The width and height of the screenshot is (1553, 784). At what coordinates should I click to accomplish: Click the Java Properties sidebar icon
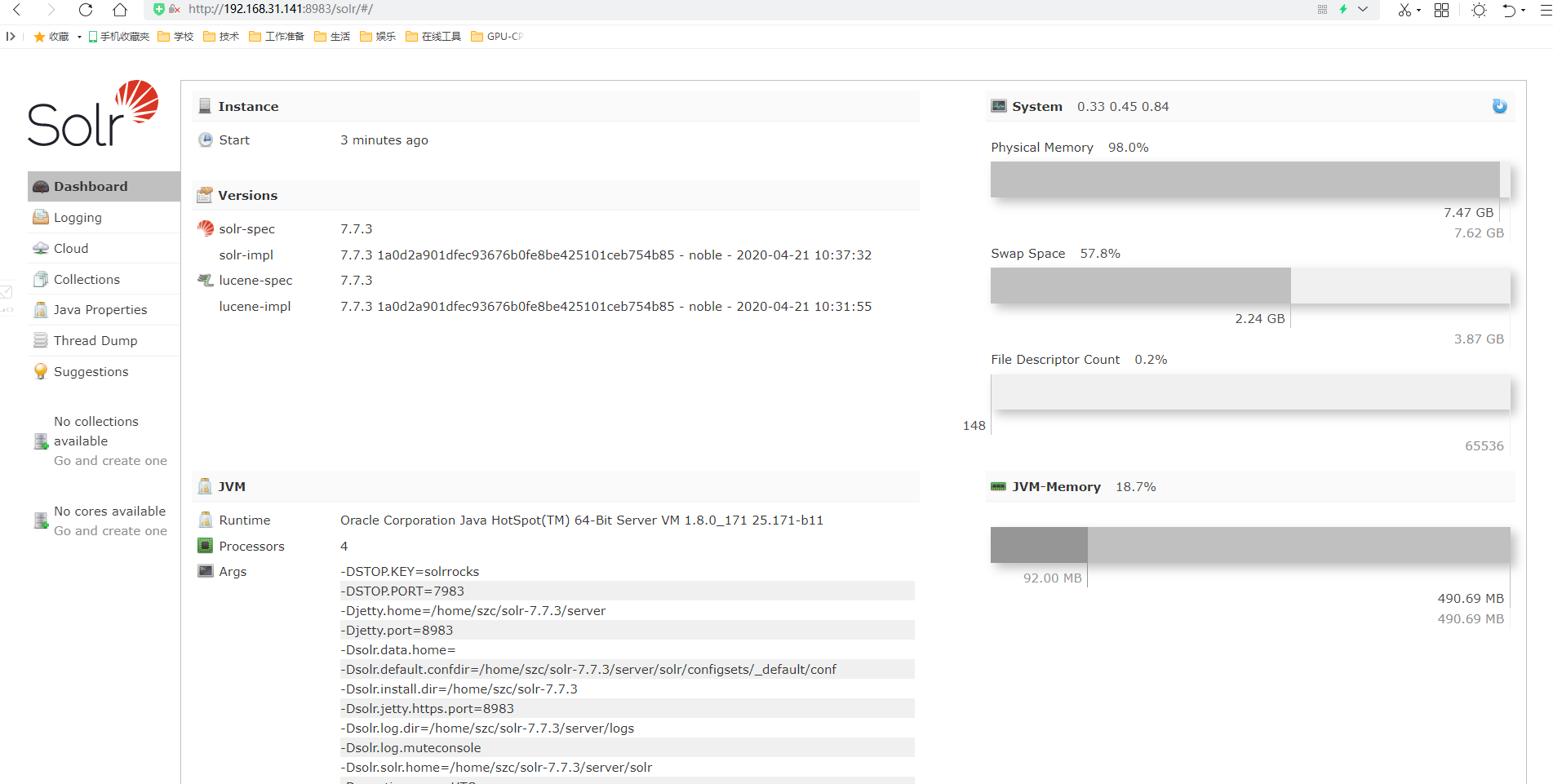(41, 310)
